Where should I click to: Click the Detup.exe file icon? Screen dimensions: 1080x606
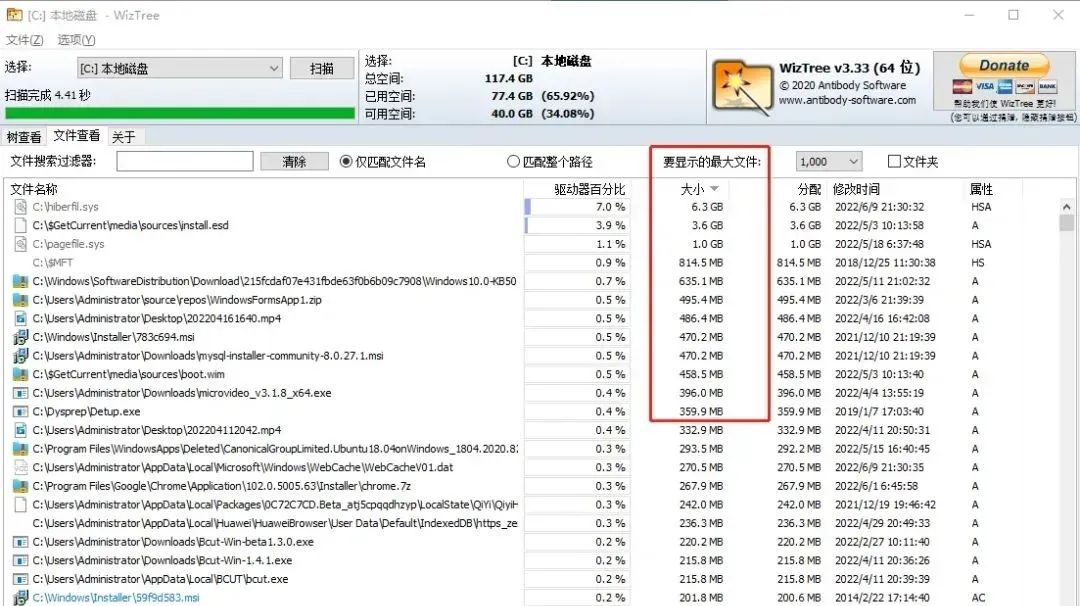tap(21, 411)
